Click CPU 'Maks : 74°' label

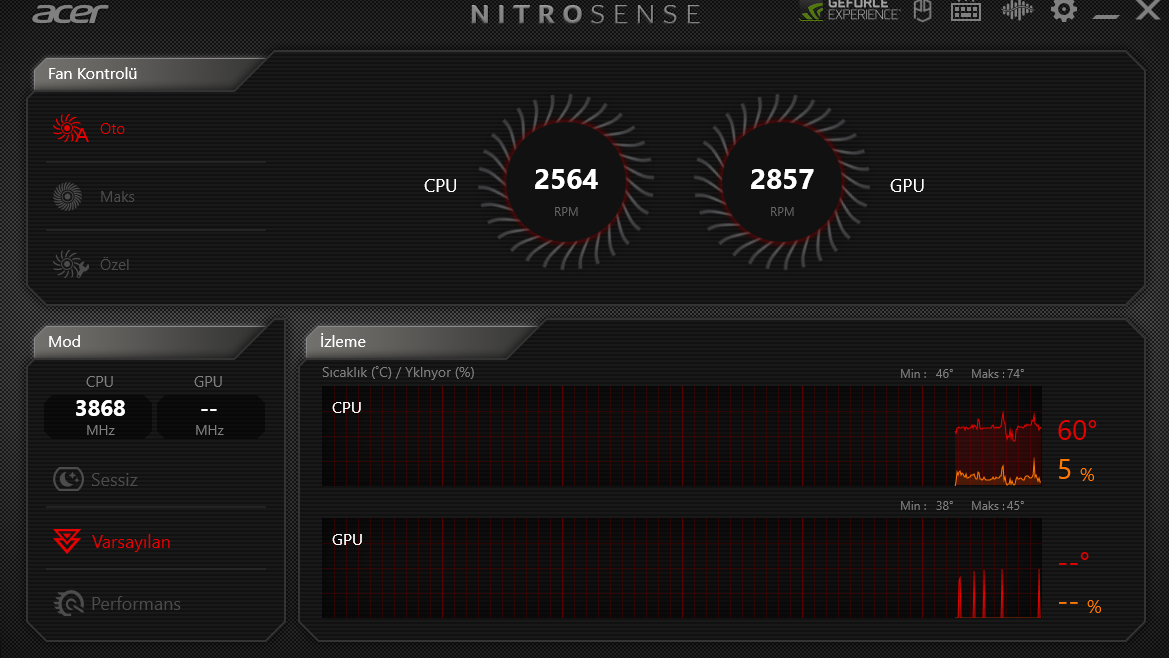coord(998,373)
